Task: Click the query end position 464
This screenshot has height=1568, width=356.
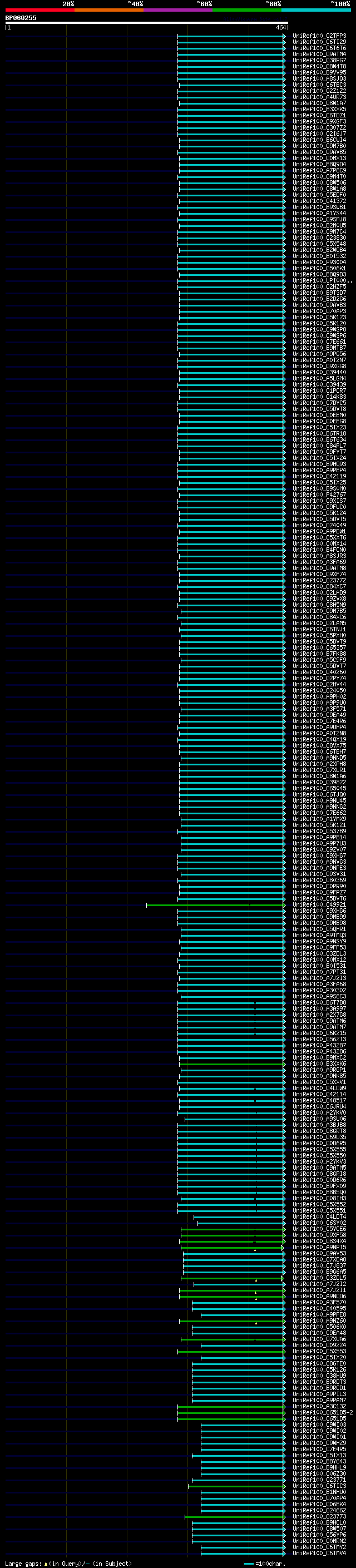Action: click(x=280, y=27)
